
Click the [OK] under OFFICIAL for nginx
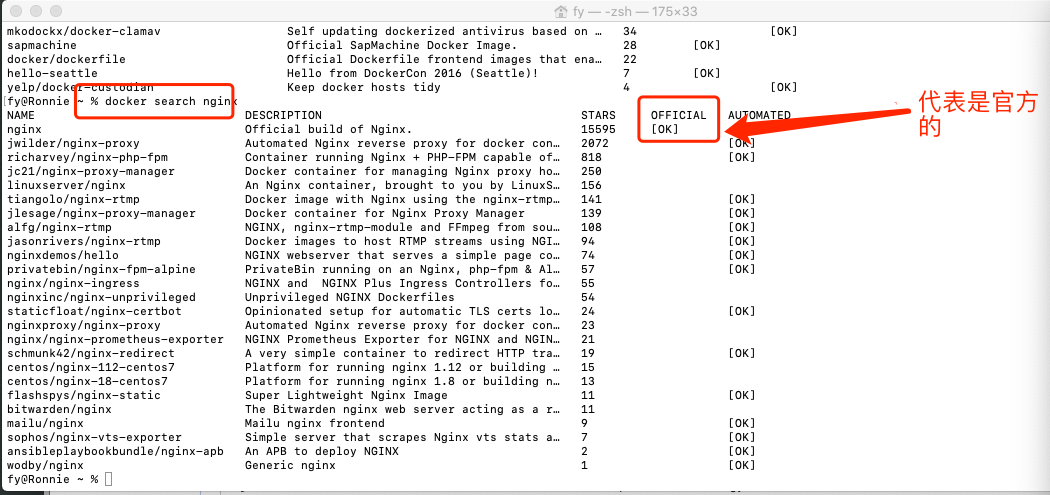(664, 129)
